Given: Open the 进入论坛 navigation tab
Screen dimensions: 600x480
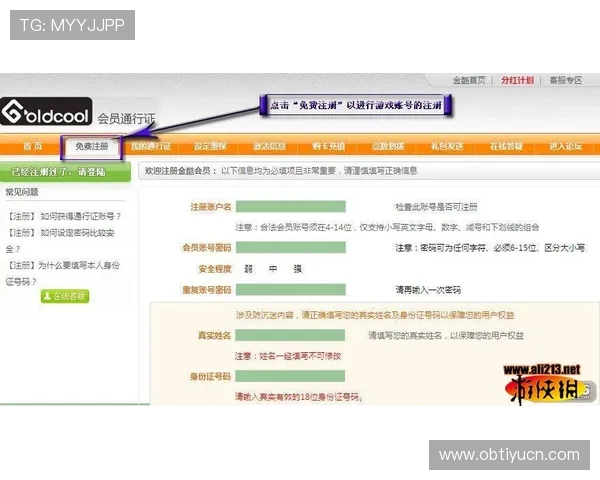Looking at the screenshot, I should pyautogui.click(x=566, y=146).
